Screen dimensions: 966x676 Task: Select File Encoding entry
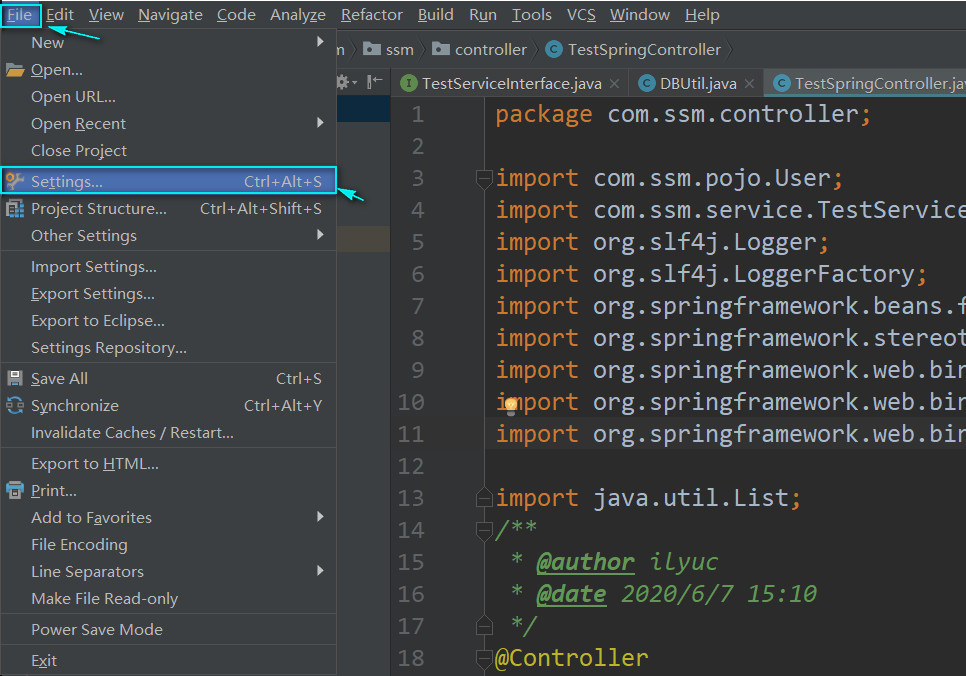[x=168, y=545]
